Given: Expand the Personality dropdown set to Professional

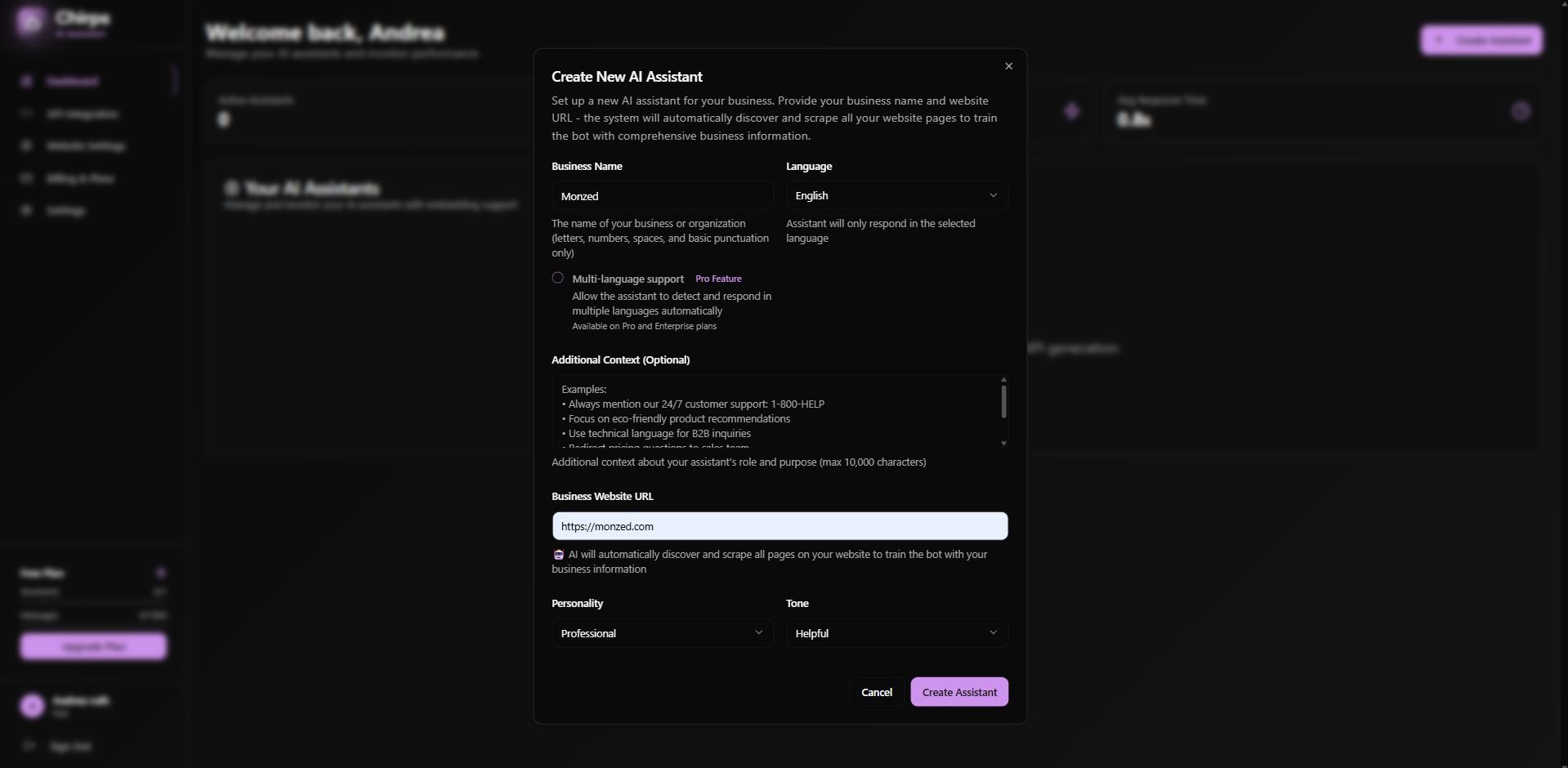Looking at the screenshot, I should point(662,633).
